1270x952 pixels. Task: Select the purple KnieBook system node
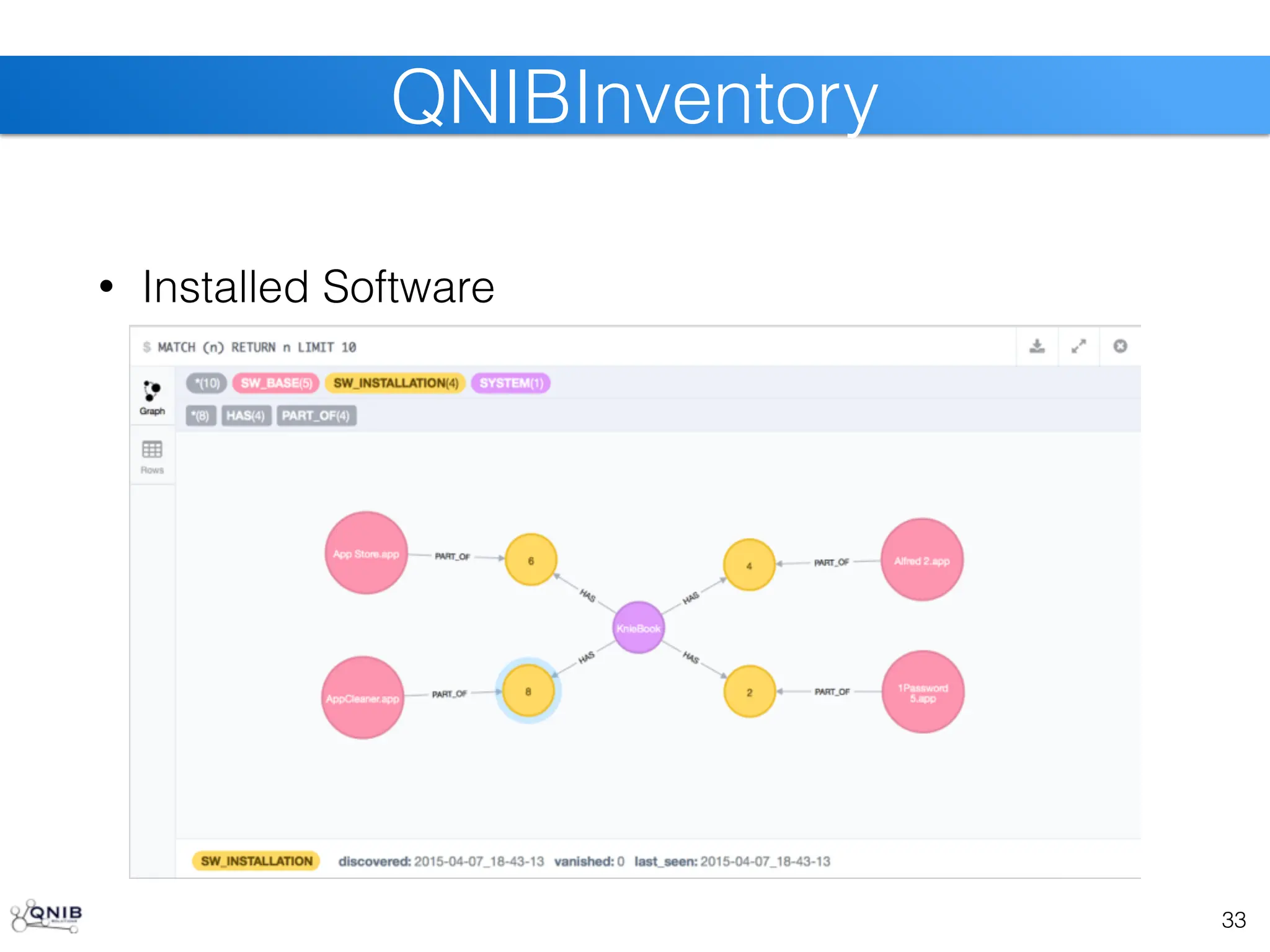(x=638, y=627)
